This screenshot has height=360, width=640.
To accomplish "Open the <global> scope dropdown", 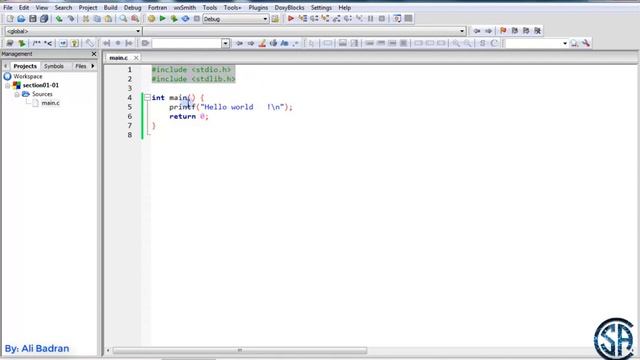I will [73, 31].
